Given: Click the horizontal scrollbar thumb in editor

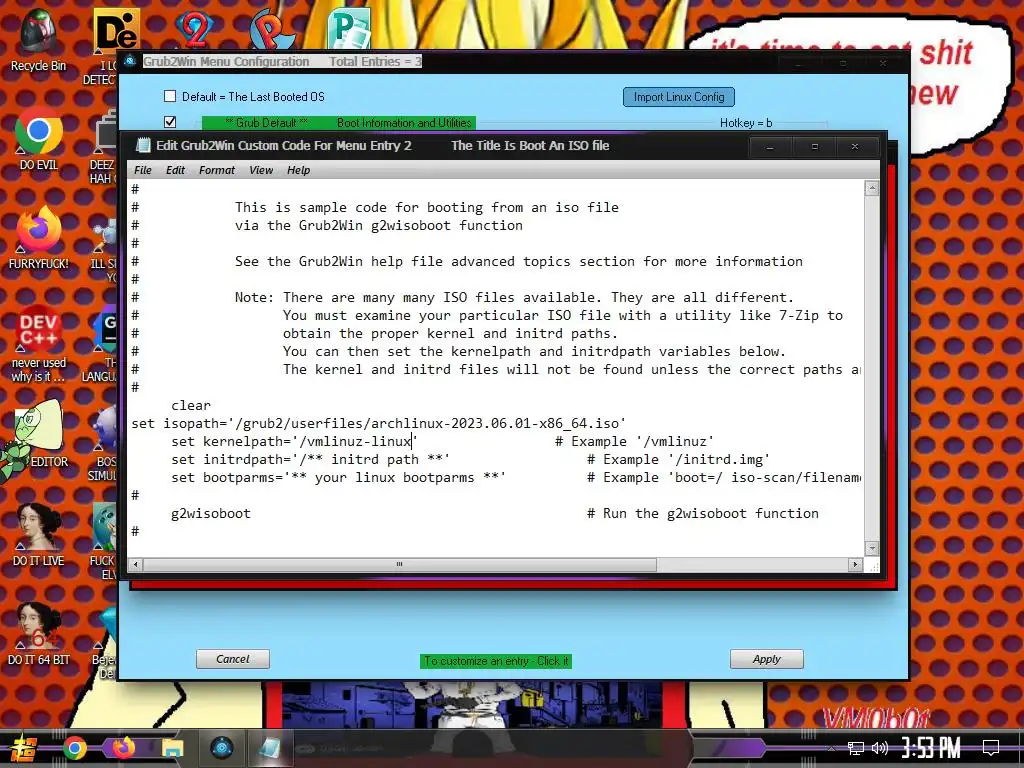Looking at the screenshot, I should 399,564.
